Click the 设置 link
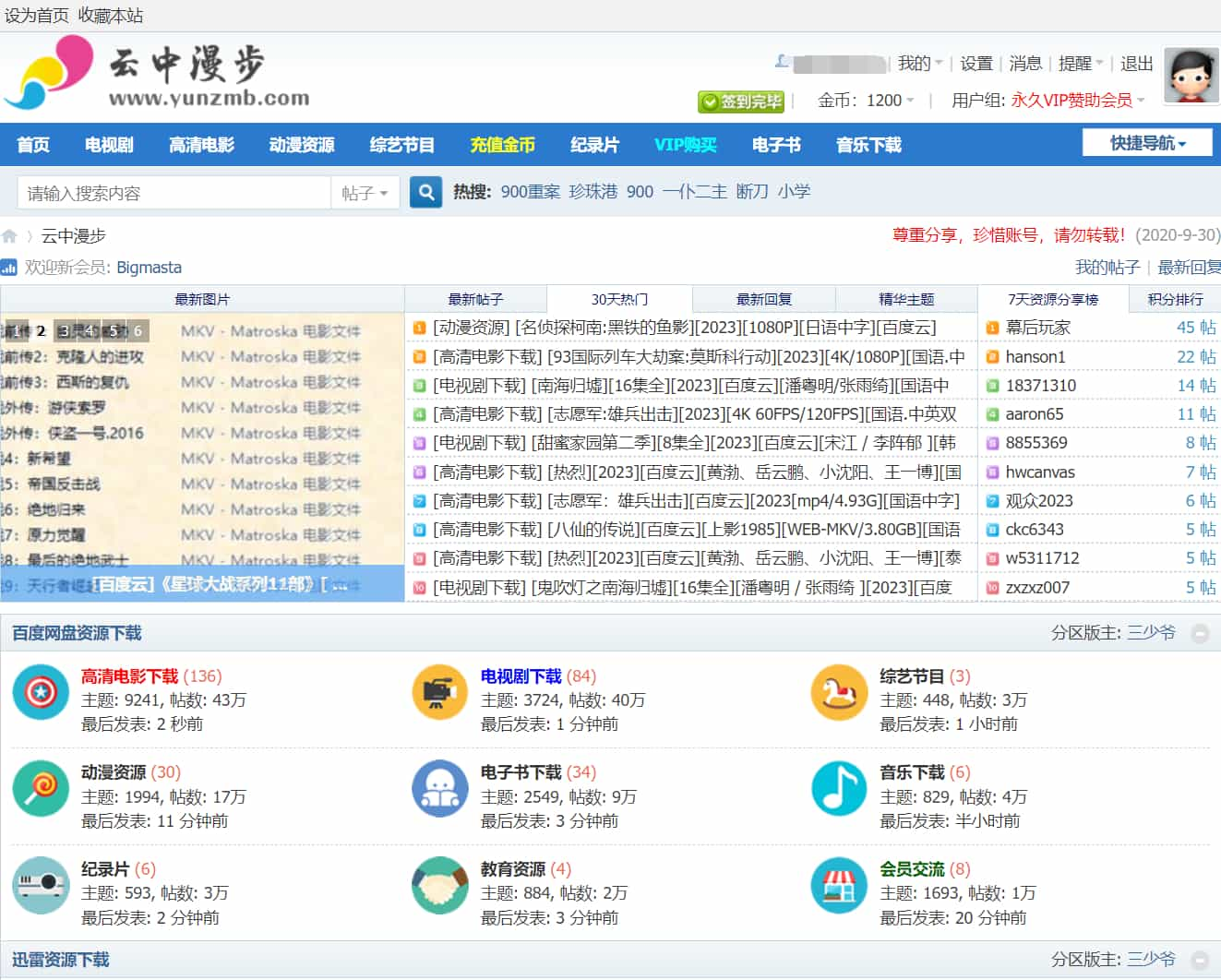 [x=976, y=63]
